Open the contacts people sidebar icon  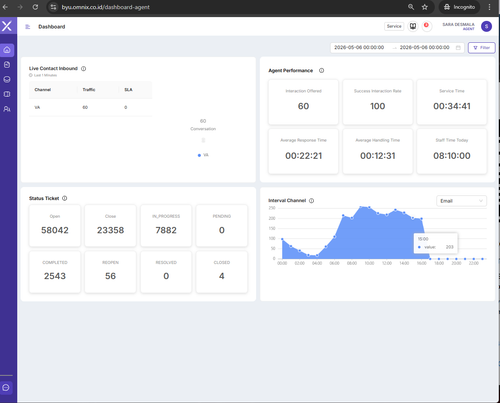7,109
